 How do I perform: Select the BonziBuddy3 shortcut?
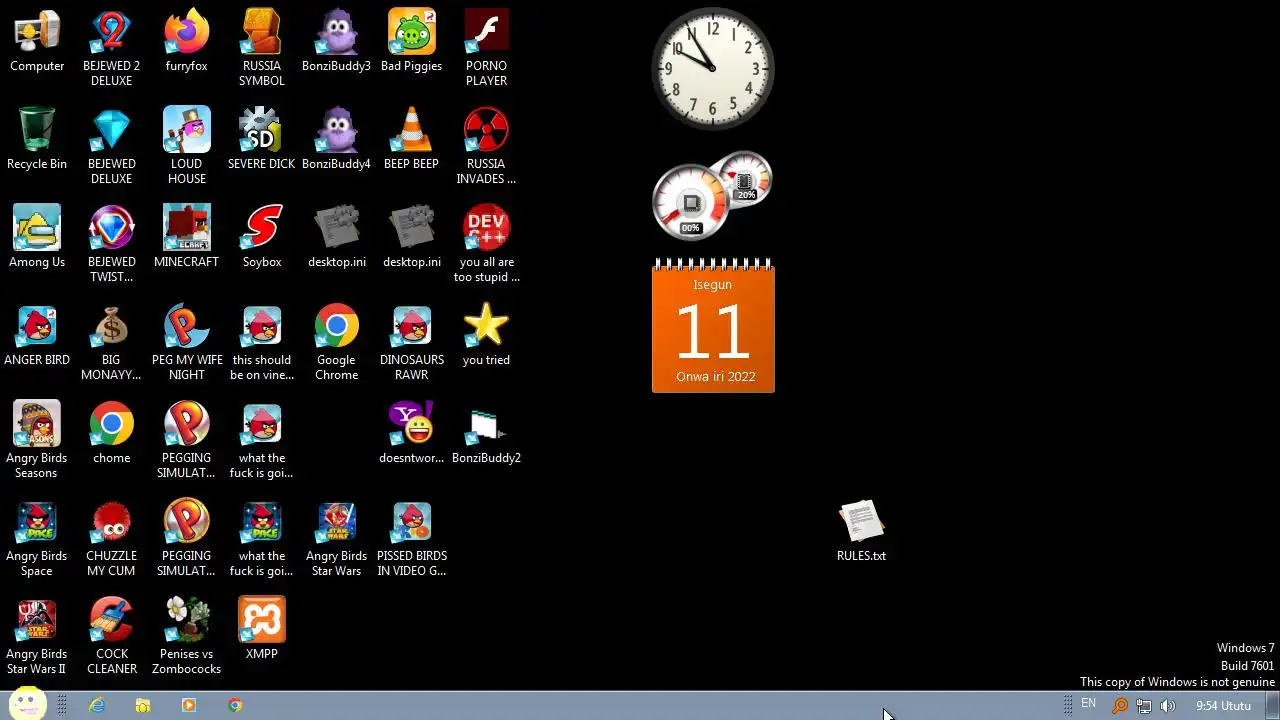tap(337, 42)
